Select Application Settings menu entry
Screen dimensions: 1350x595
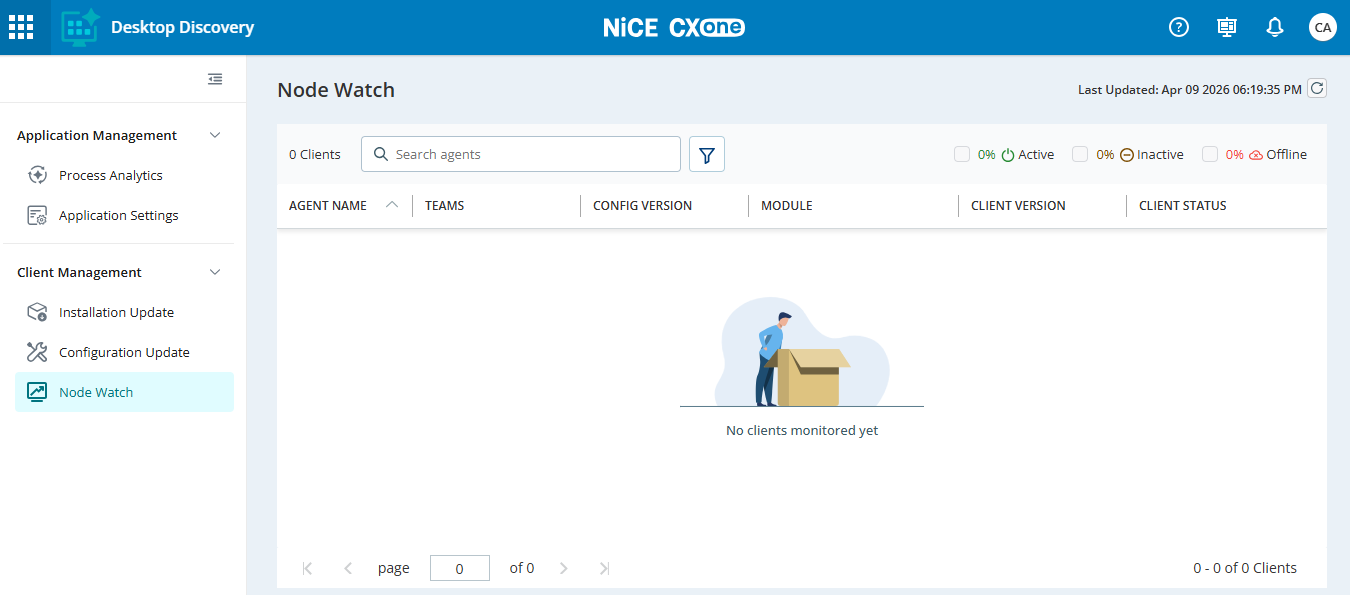click(118, 215)
